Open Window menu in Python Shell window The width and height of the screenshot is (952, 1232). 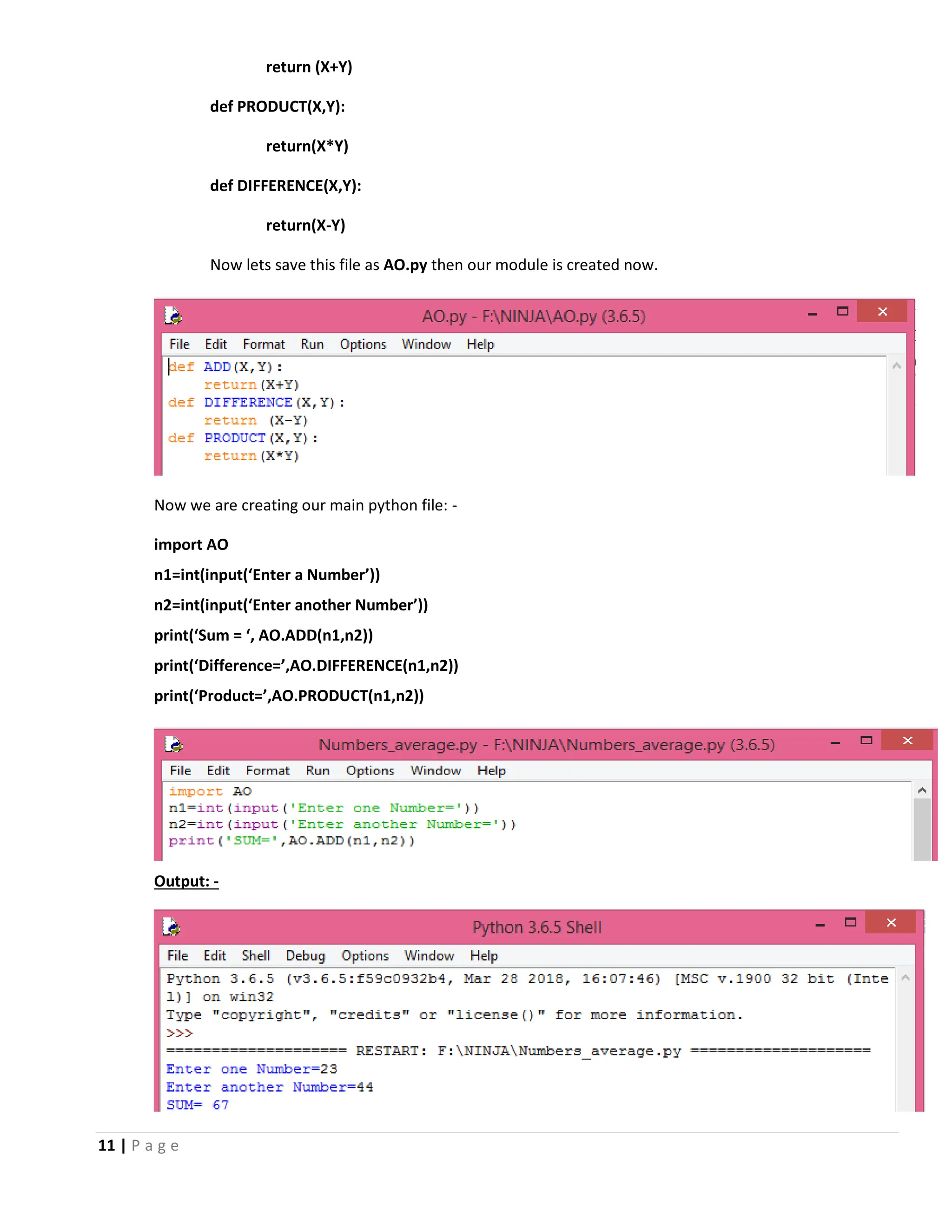click(x=429, y=955)
